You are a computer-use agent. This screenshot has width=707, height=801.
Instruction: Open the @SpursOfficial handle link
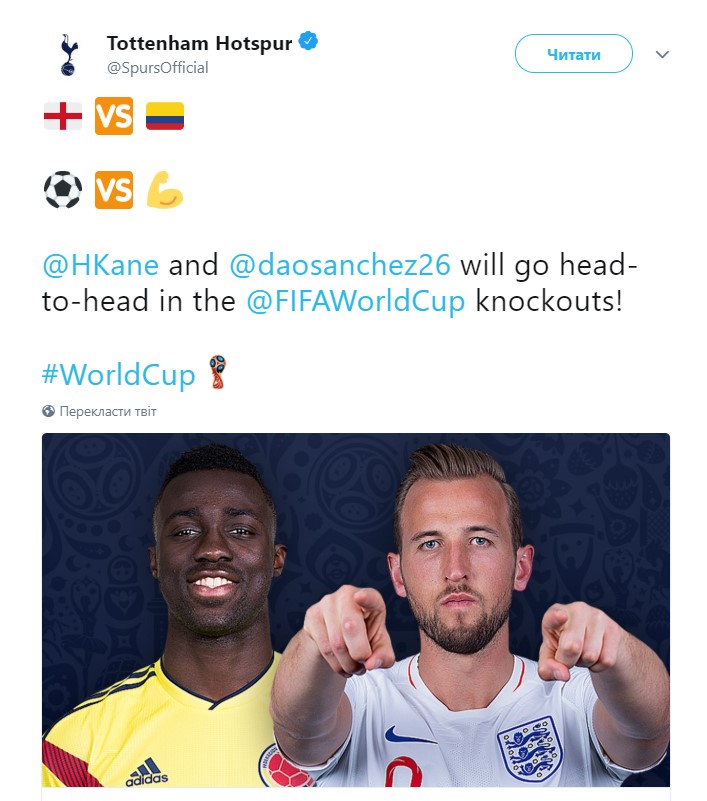pyautogui.click(x=157, y=68)
